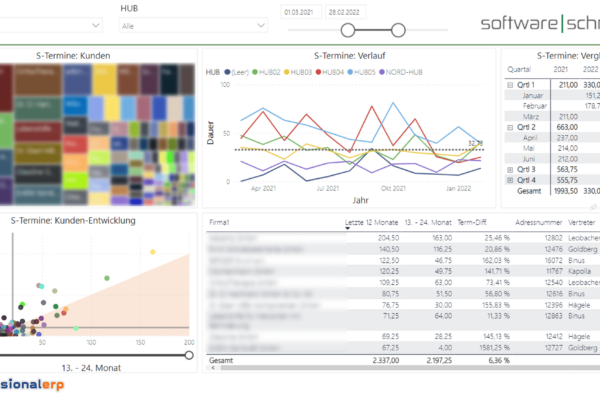600x400 pixels.
Task: Select the (Leer) legend marker
Action: [227, 72]
